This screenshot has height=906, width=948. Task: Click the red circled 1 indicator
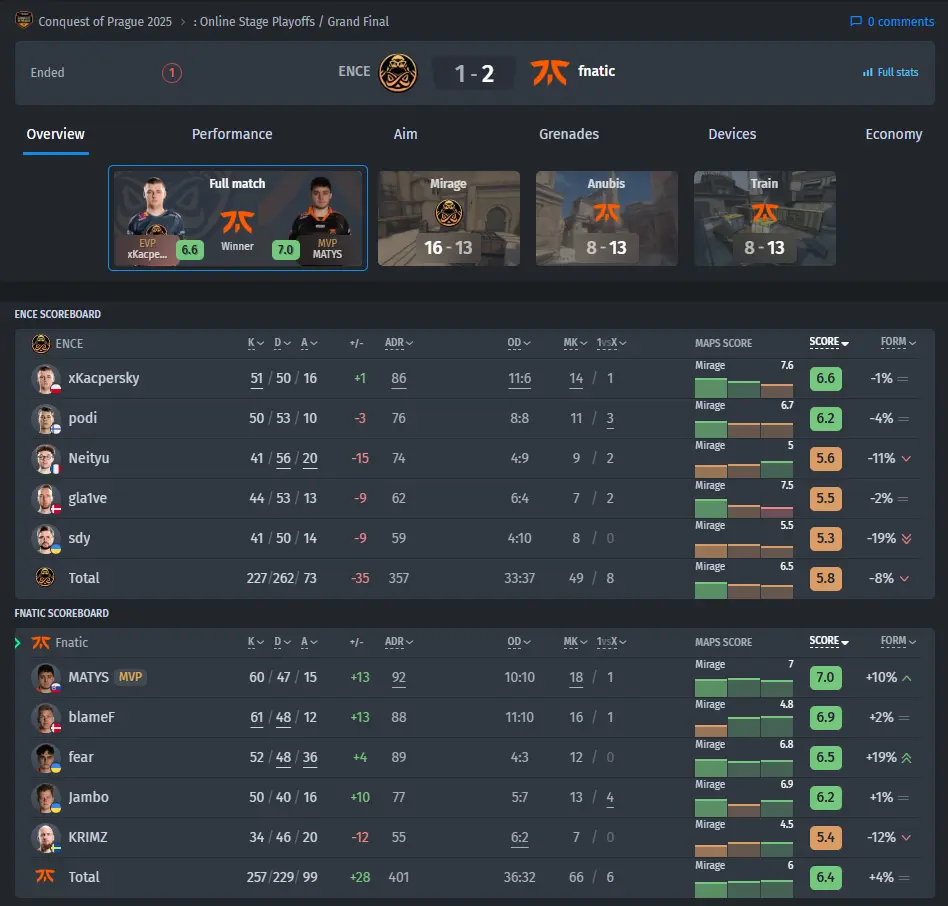[172, 73]
